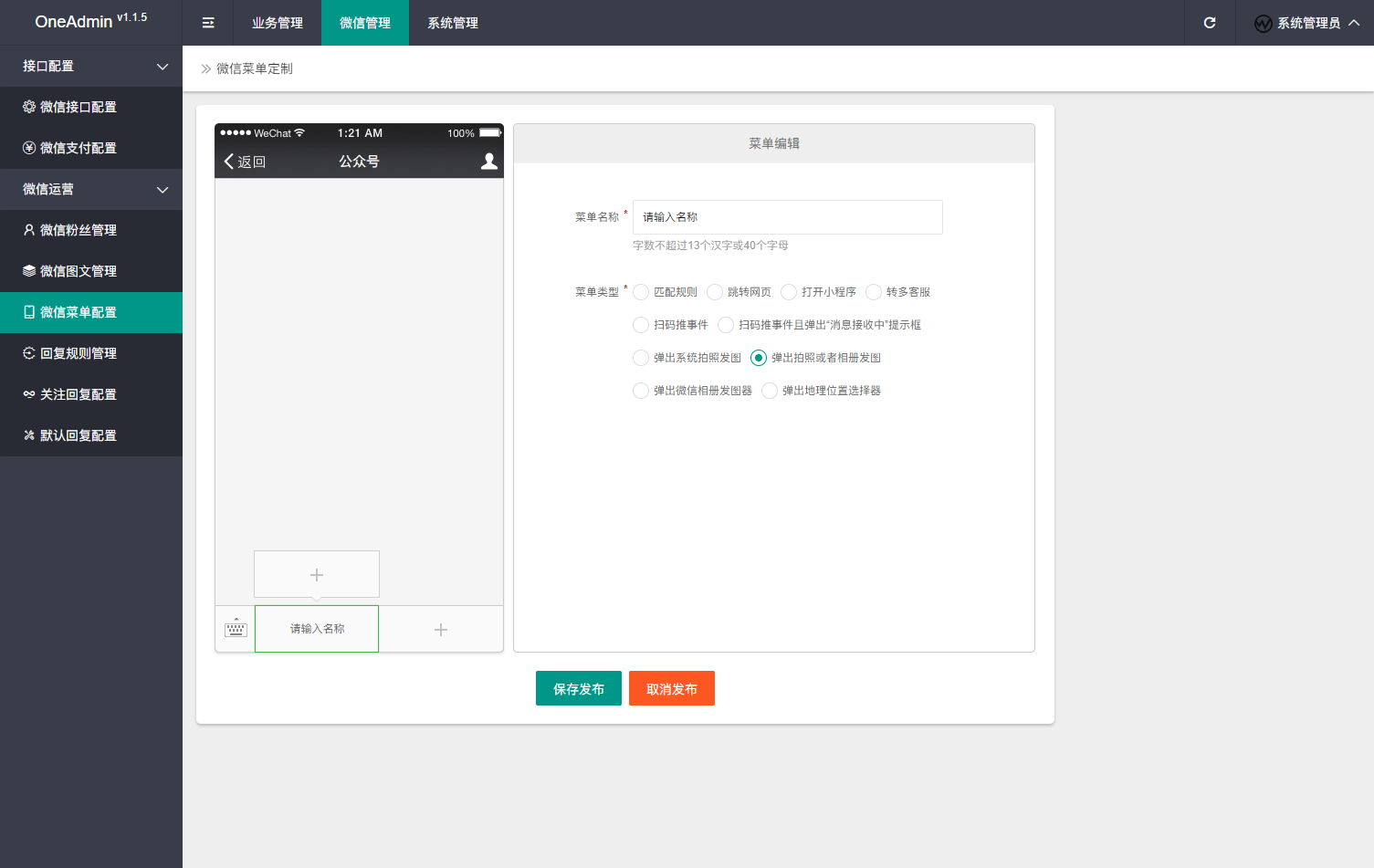Click the 取消发布 button
The width and height of the screenshot is (1374, 868).
click(672, 688)
